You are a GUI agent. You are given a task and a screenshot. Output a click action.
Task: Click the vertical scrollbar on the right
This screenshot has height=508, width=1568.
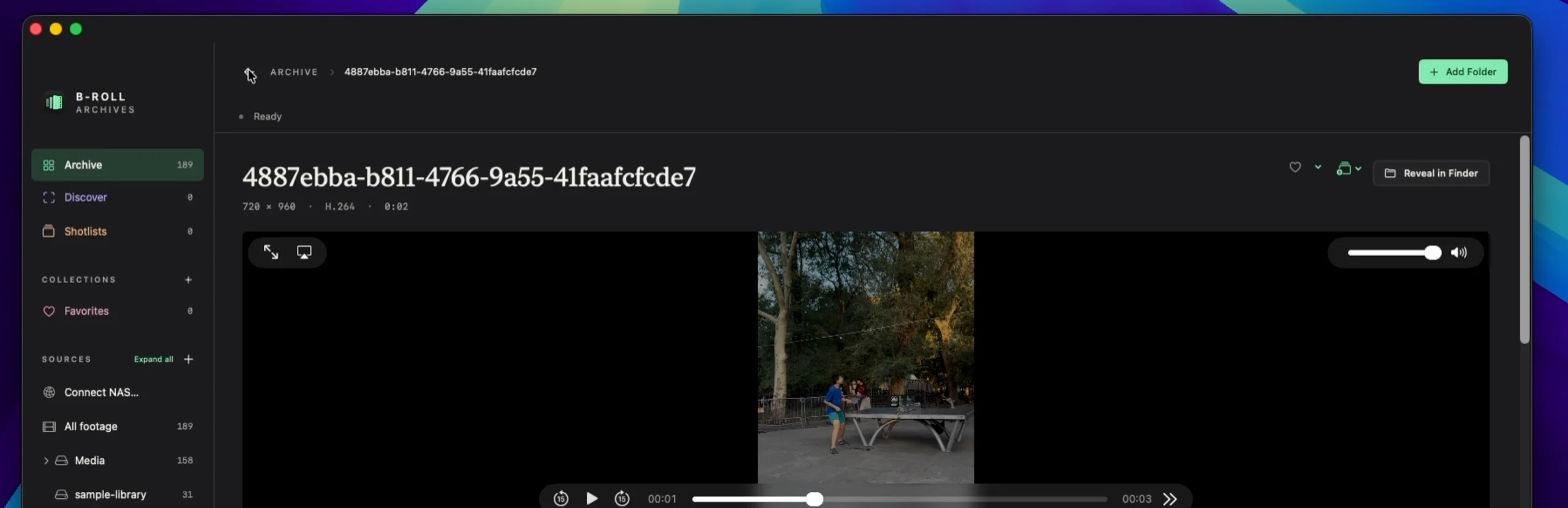(1525, 240)
